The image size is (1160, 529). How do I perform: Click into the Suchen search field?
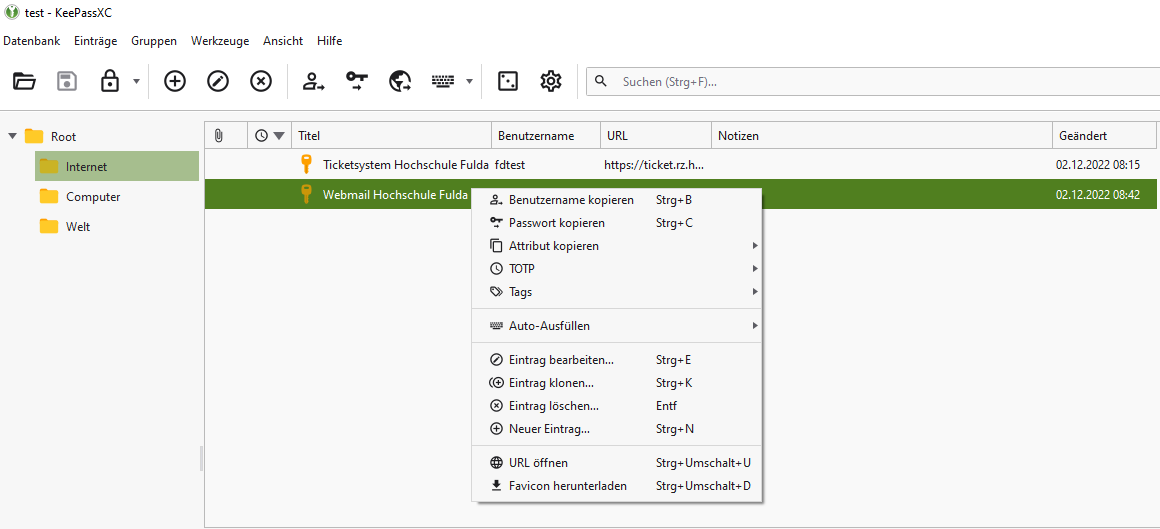880,82
